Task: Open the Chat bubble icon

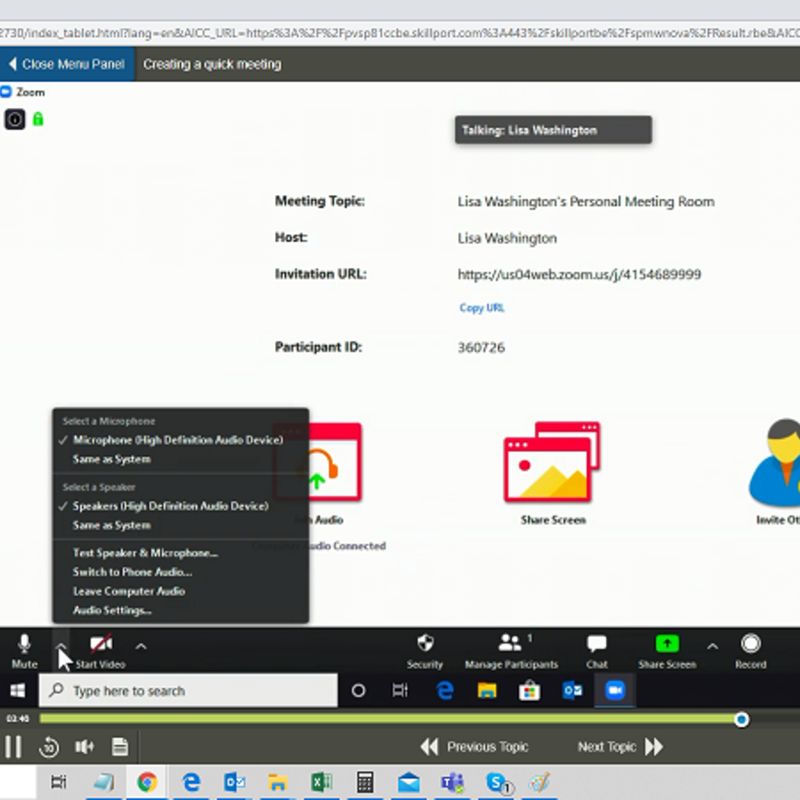Action: pos(596,644)
